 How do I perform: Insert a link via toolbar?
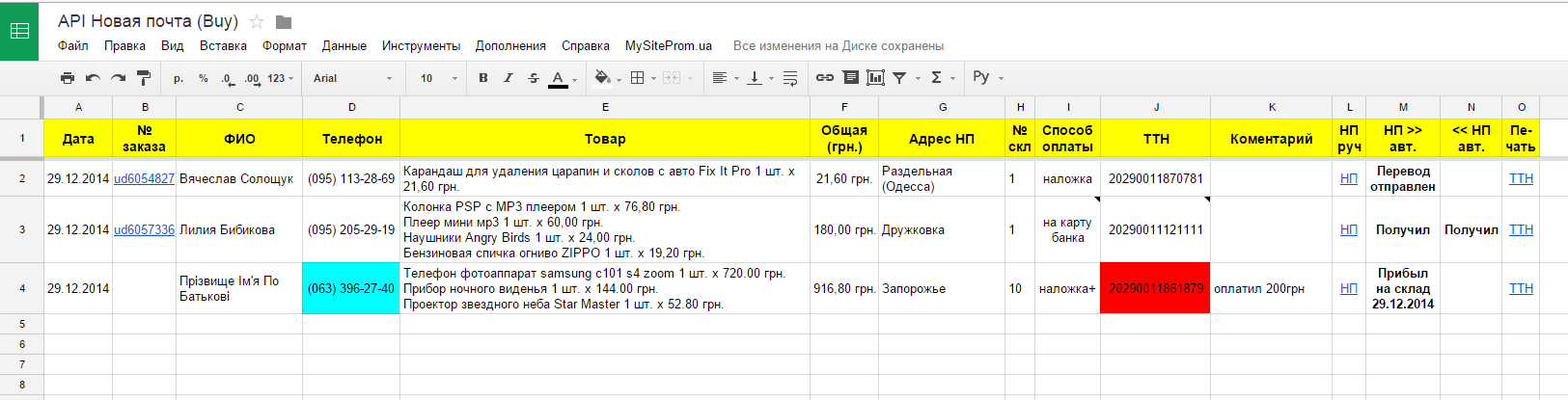(825, 78)
